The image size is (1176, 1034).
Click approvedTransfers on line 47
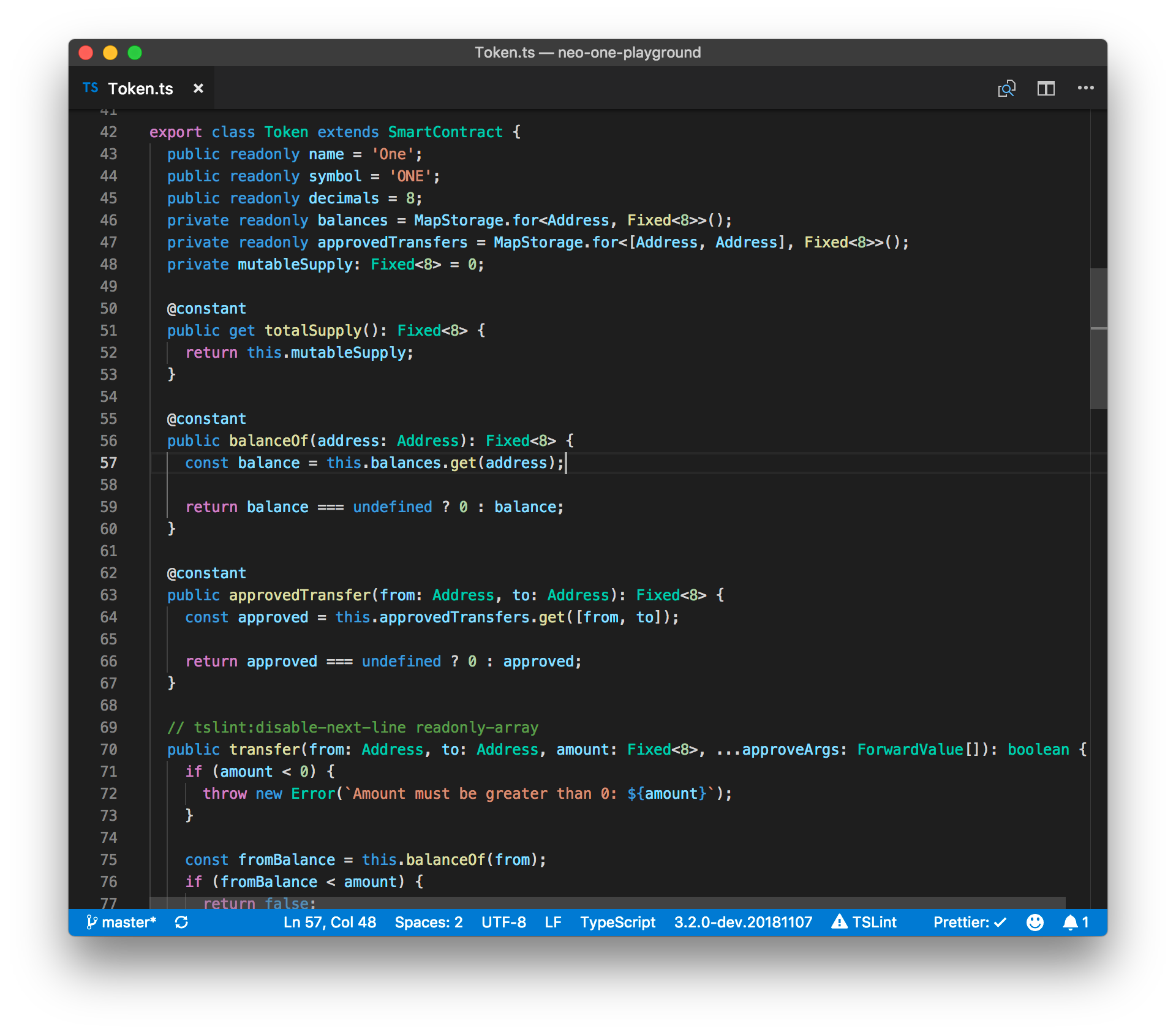[392, 243]
